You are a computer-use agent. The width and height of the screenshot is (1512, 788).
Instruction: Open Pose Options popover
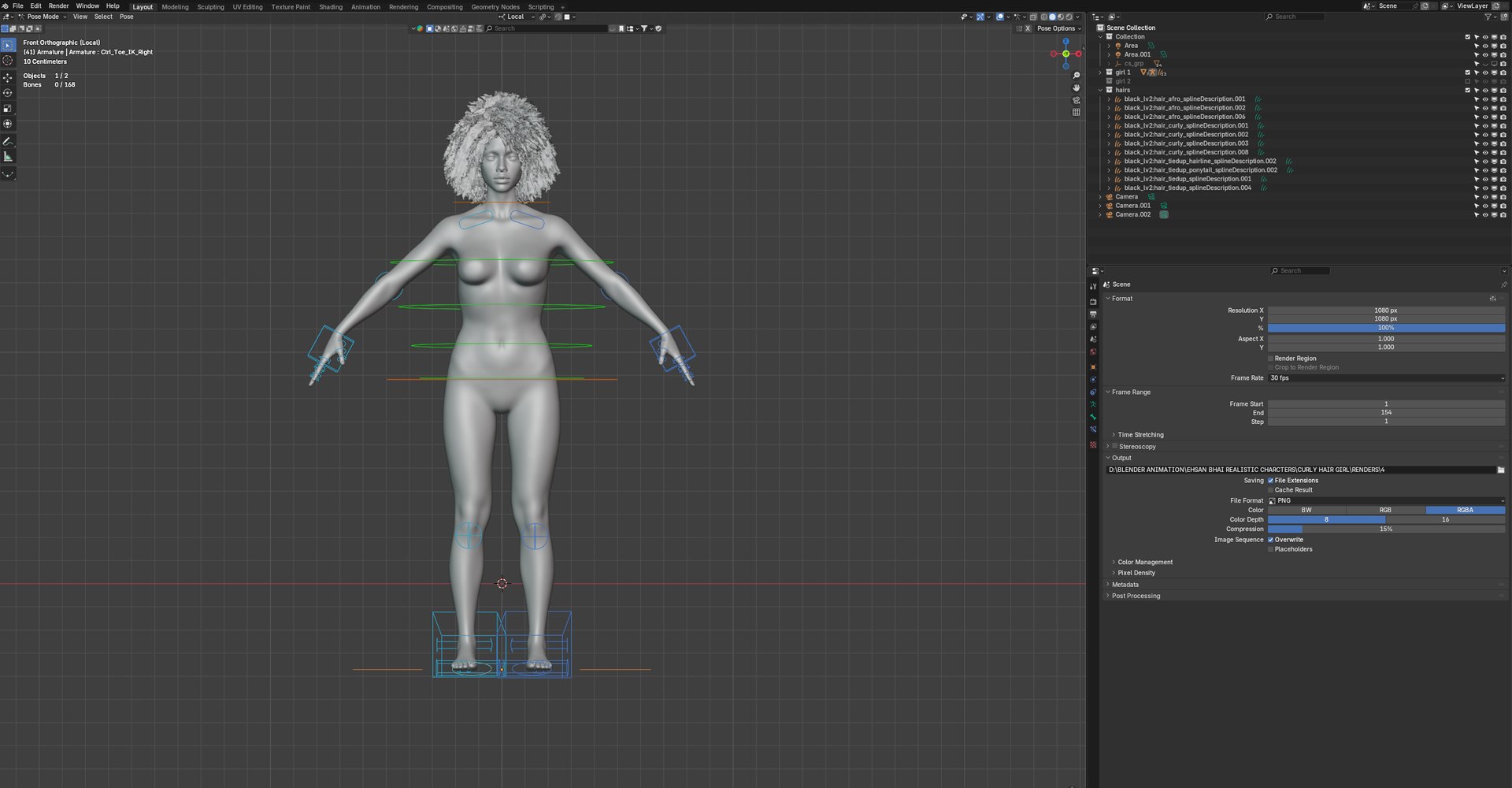point(1058,28)
